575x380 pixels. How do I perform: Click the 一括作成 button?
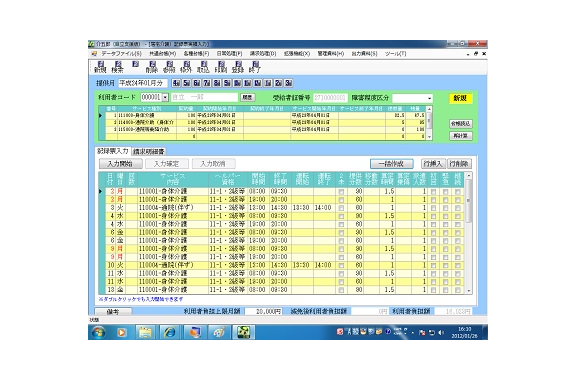[x=392, y=164]
